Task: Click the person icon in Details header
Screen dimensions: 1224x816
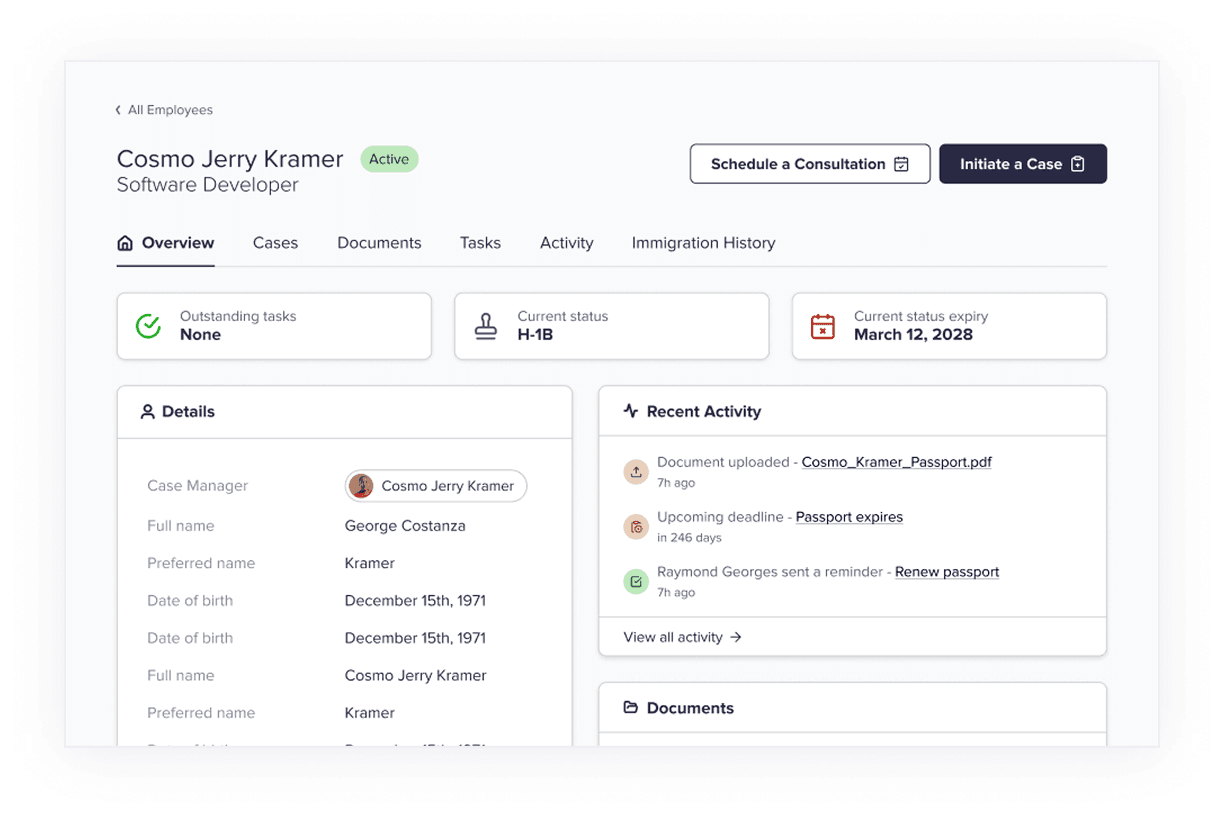Action: (148, 411)
